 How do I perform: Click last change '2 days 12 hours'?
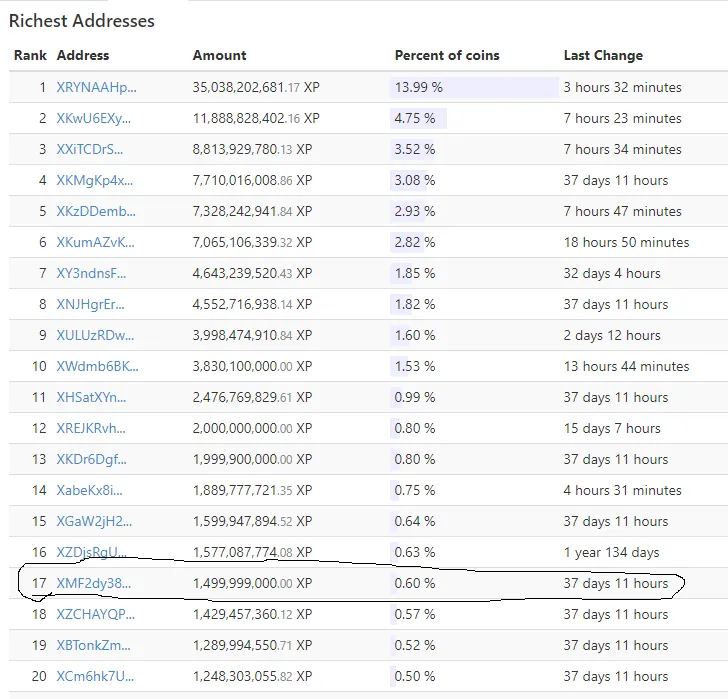(612, 335)
